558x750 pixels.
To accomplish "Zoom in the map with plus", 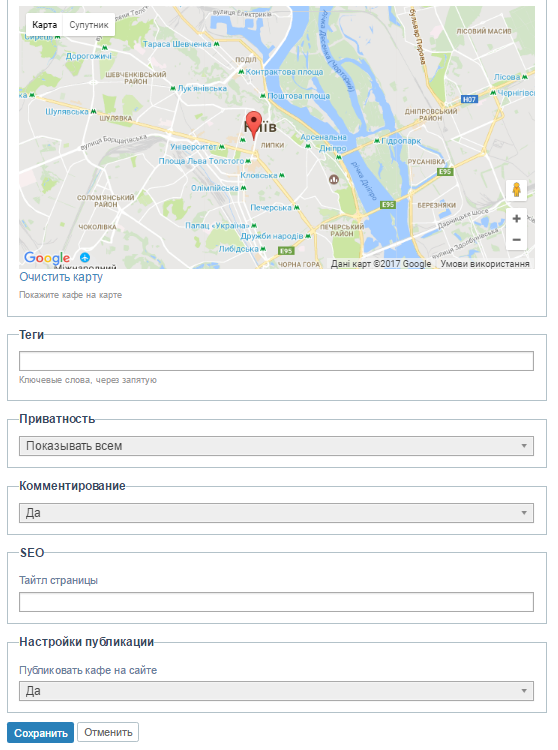I will pyautogui.click(x=516, y=219).
